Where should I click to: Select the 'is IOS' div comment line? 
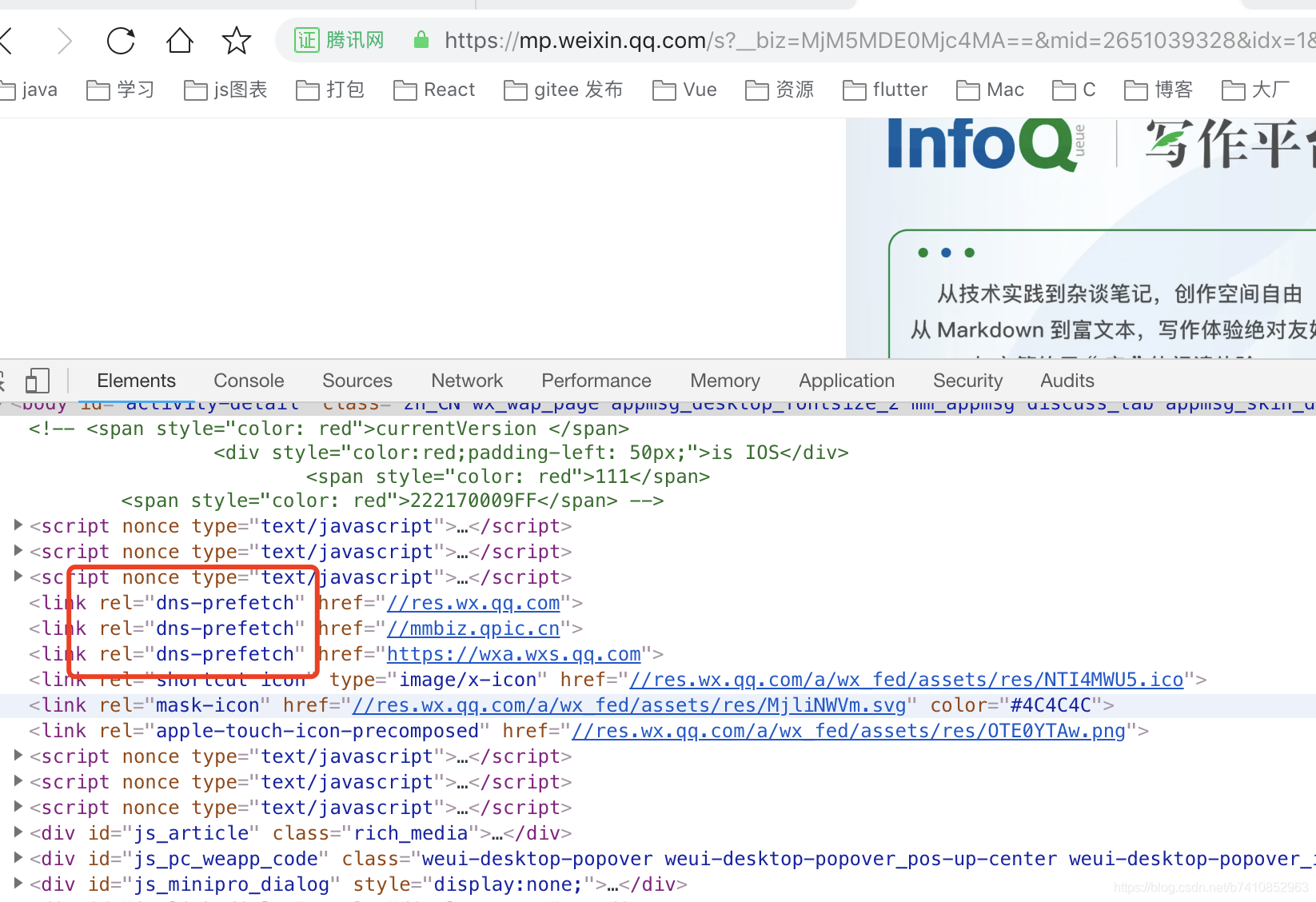(531, 453)
